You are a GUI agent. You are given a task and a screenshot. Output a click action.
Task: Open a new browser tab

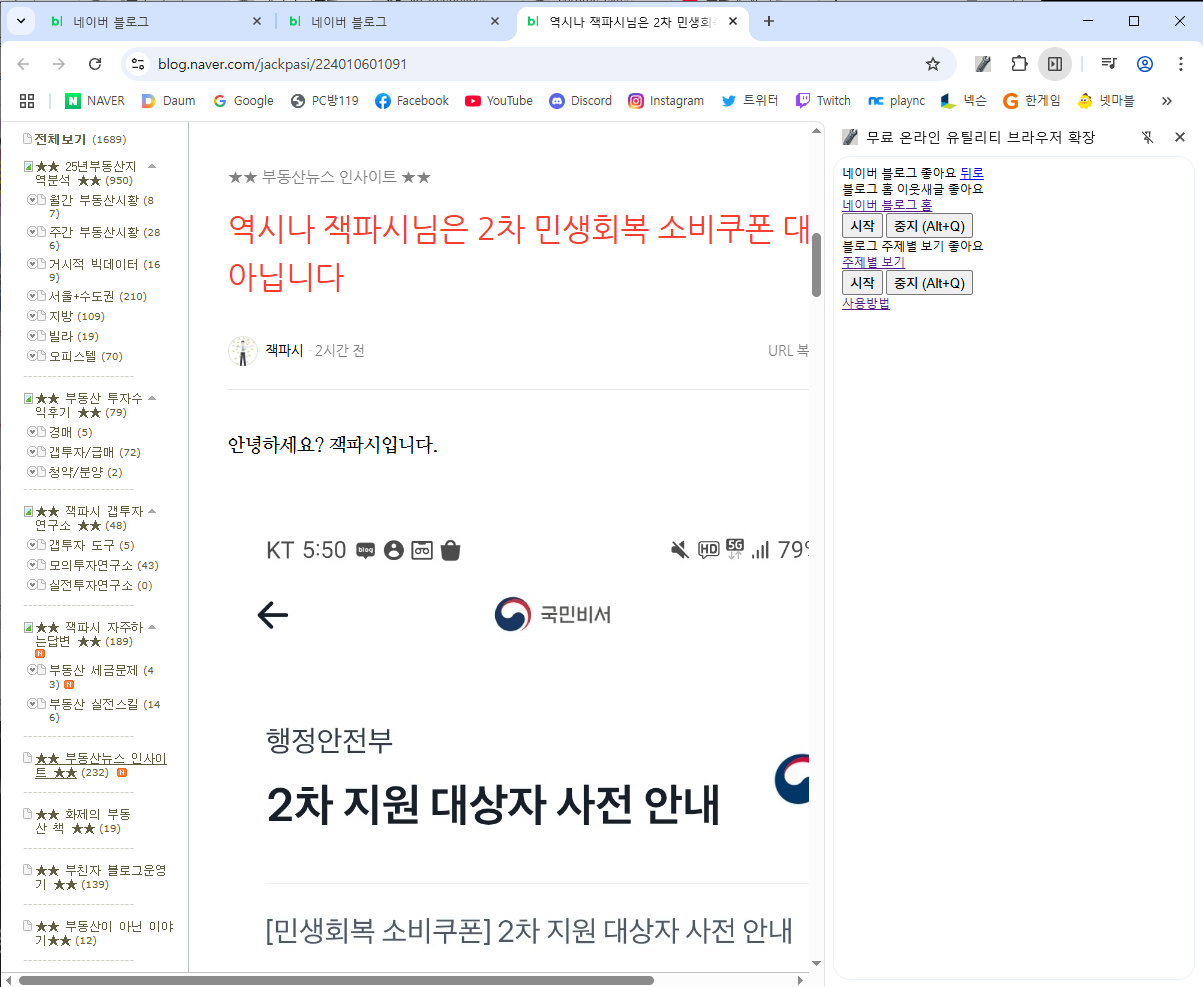coord(768,21)
